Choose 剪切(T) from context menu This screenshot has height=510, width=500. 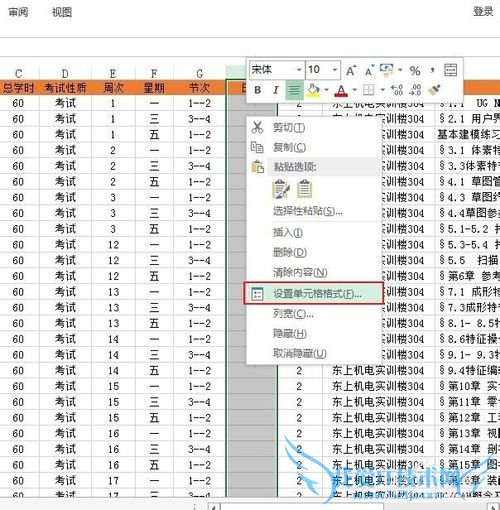point(289,127)
